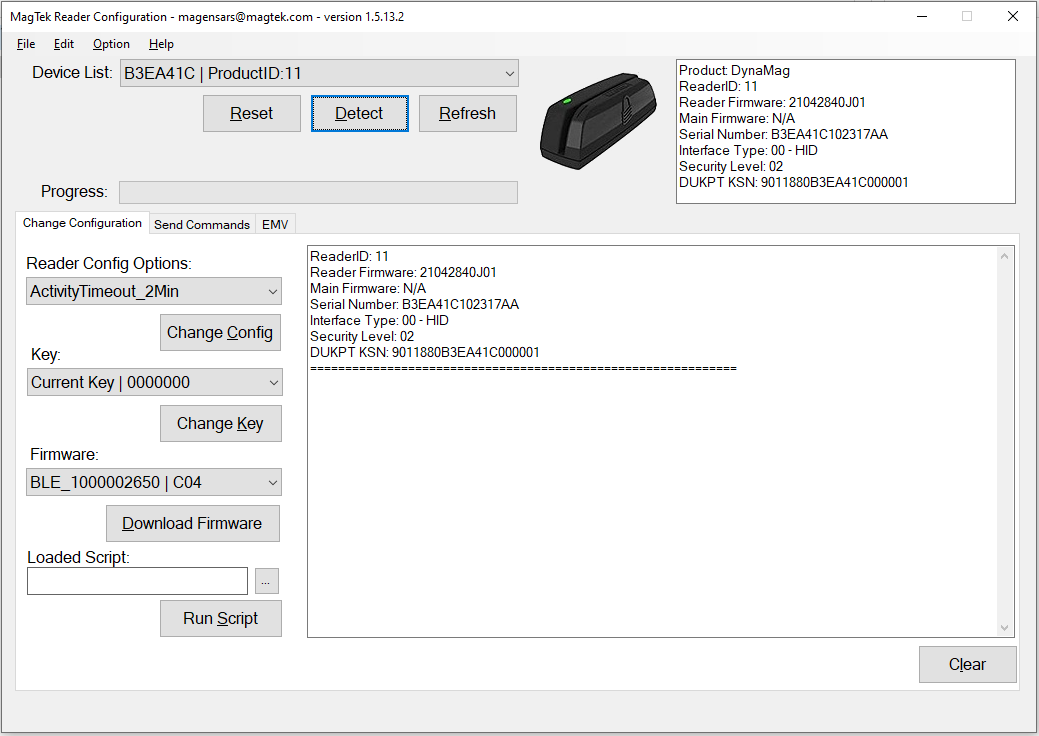This screenshot has width=1039, height=736.
Task: Expand the Device List dropdown
Action: [x=319, y=73]
